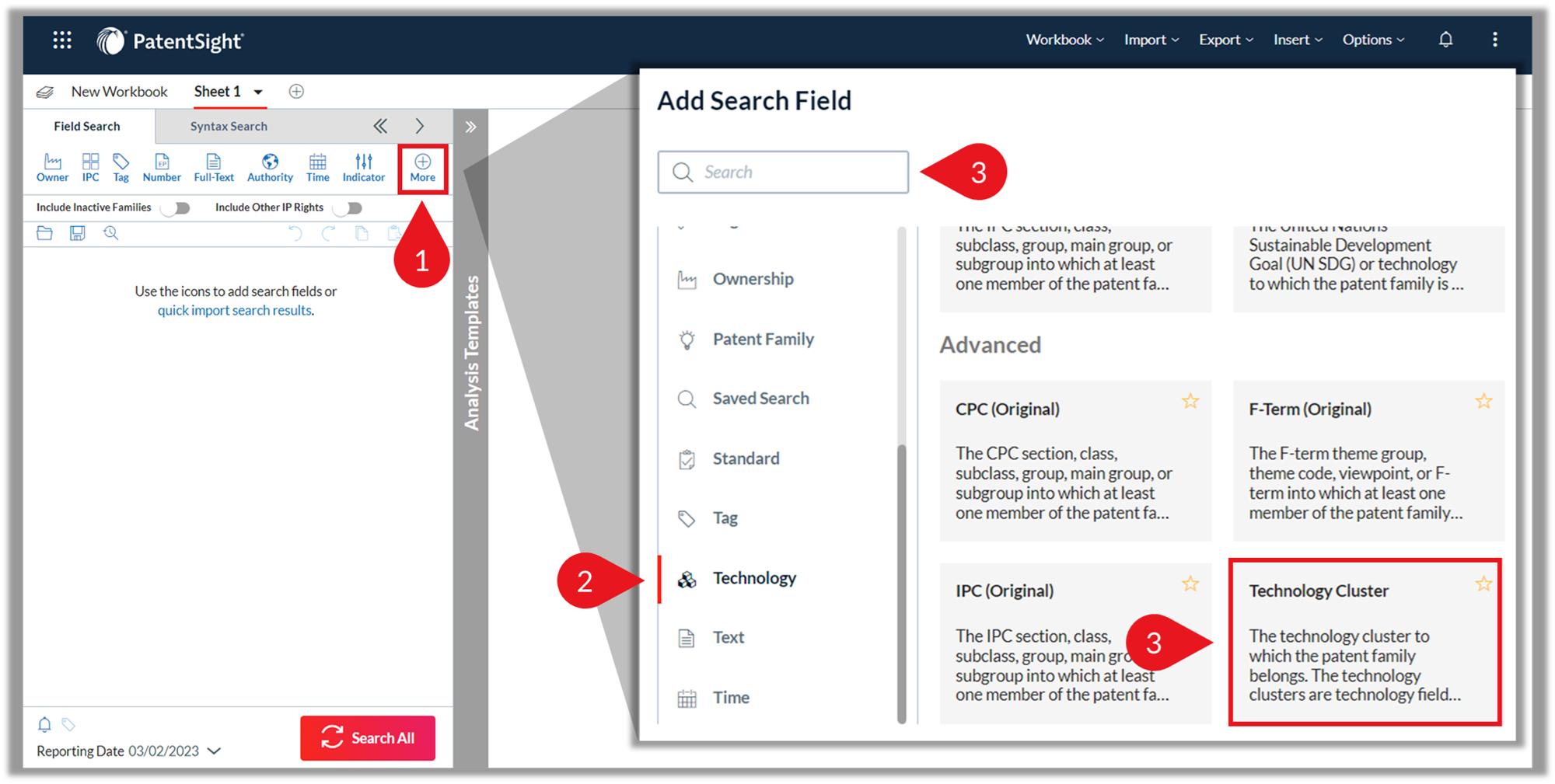1555x784 pixels.
Task: Select the Full-Text search icon
Action: point(213,167)
